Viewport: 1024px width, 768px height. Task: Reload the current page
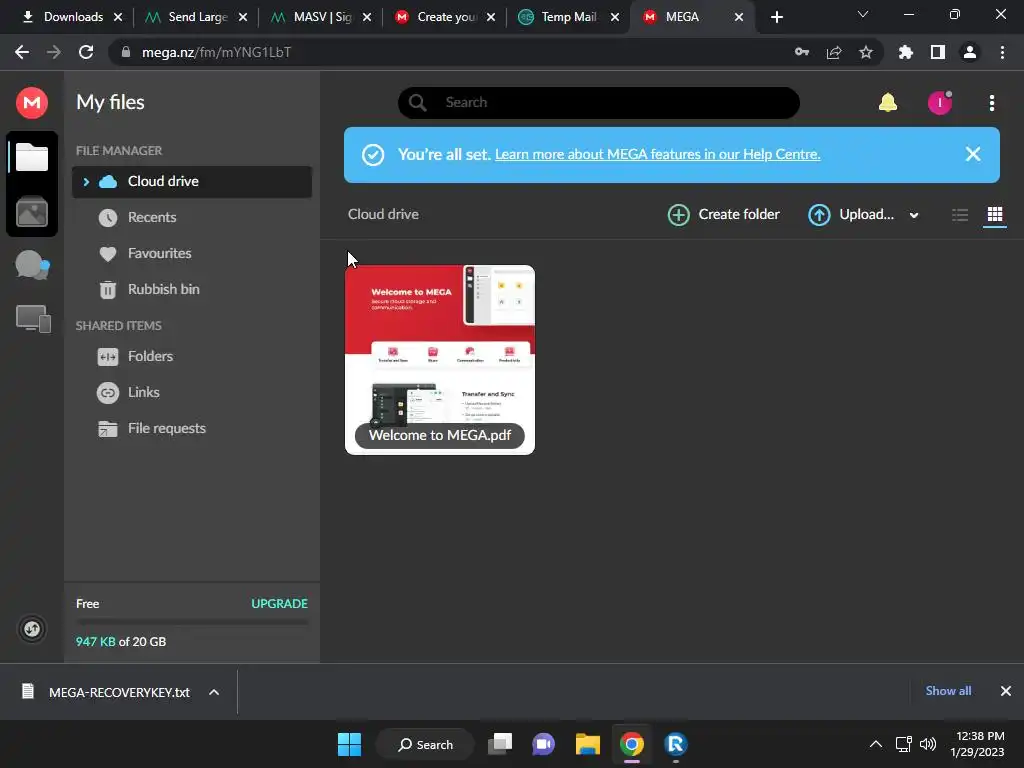[x=86, y=52]
